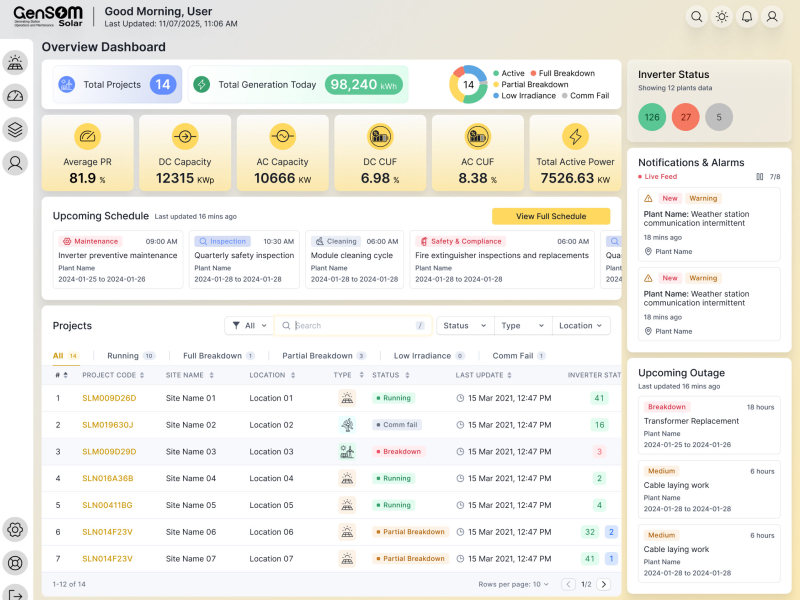Open the gauge performance sidebar icon

15,96
